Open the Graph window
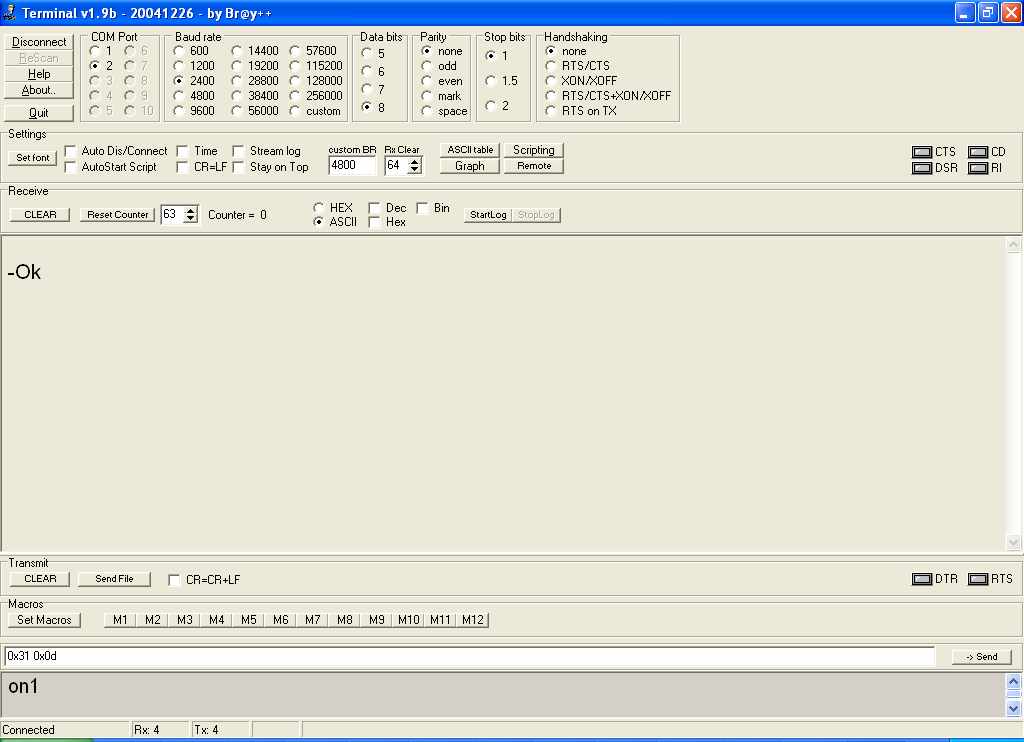 pyautogui.click(x=470, y=166)
